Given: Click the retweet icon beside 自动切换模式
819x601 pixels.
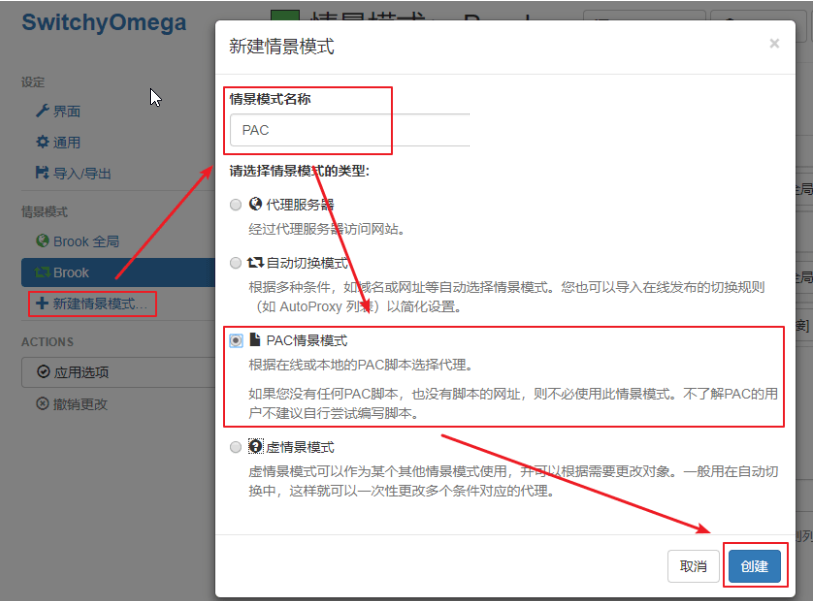Looking at the screenshot, I should [255, 262].
